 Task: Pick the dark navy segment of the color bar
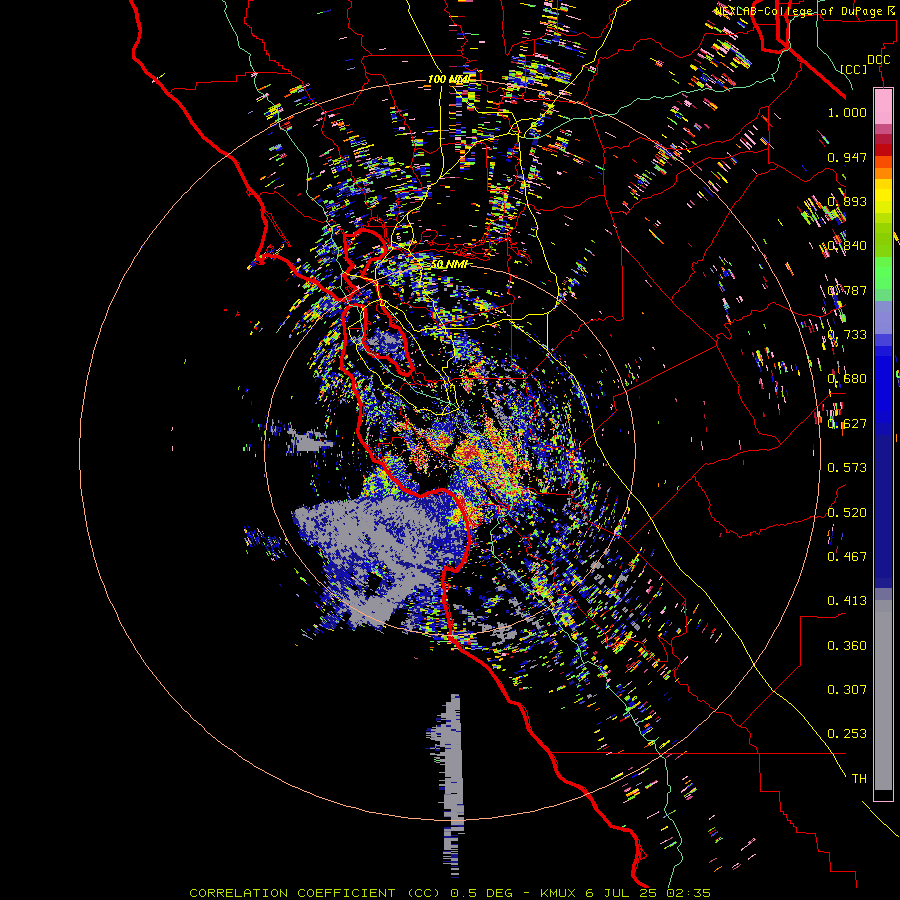pyautogui.click(x=883, y=511)
